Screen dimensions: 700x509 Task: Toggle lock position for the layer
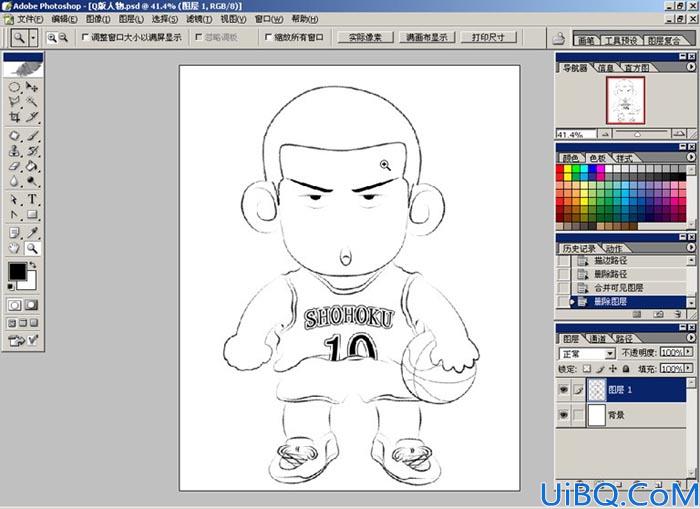(x=613, y=369)
